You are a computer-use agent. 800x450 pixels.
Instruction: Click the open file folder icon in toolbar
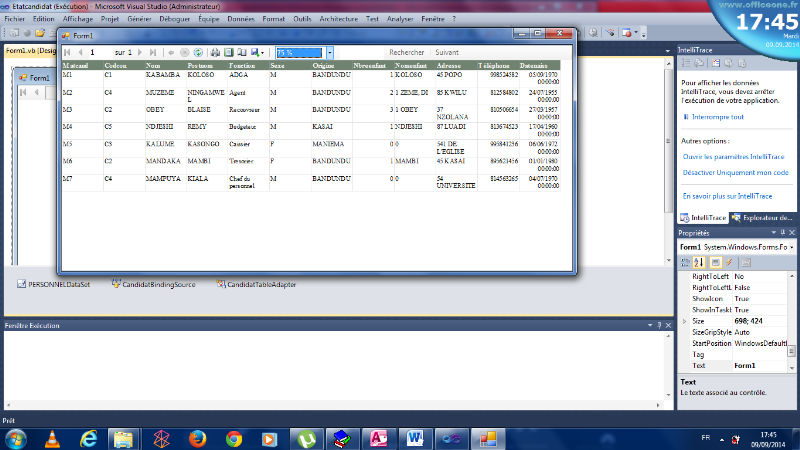[40, 33]
